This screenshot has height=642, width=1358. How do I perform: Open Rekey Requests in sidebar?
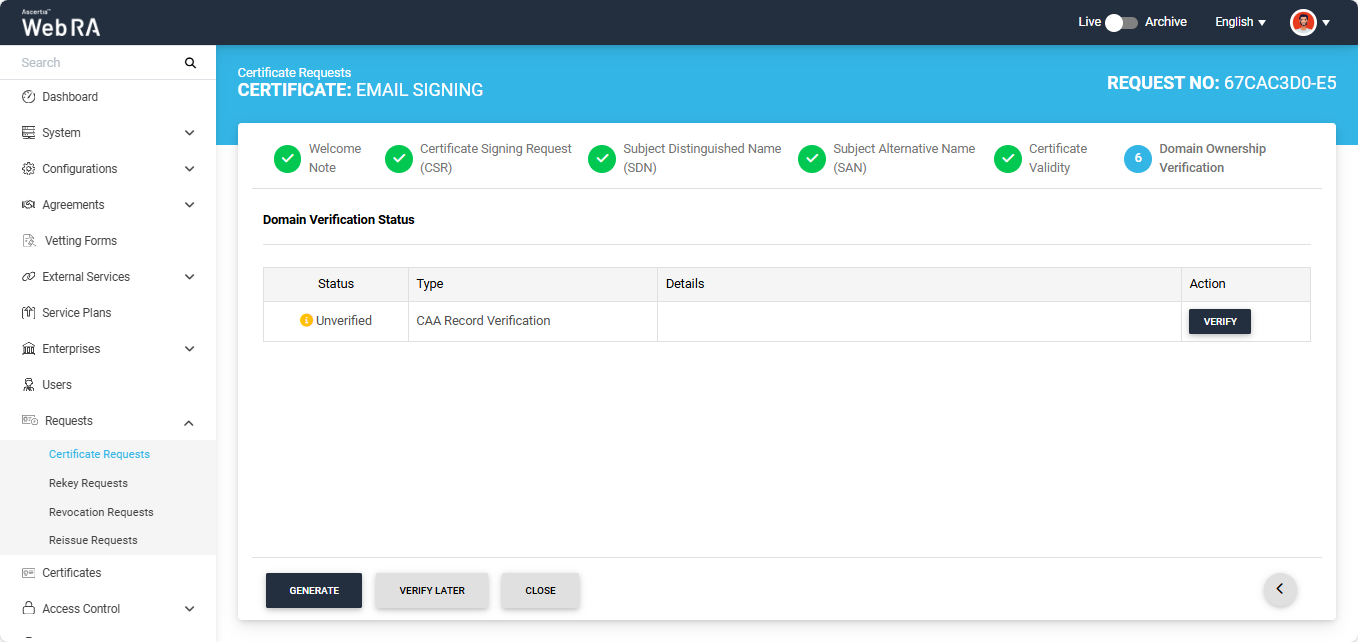coord(88,483)
